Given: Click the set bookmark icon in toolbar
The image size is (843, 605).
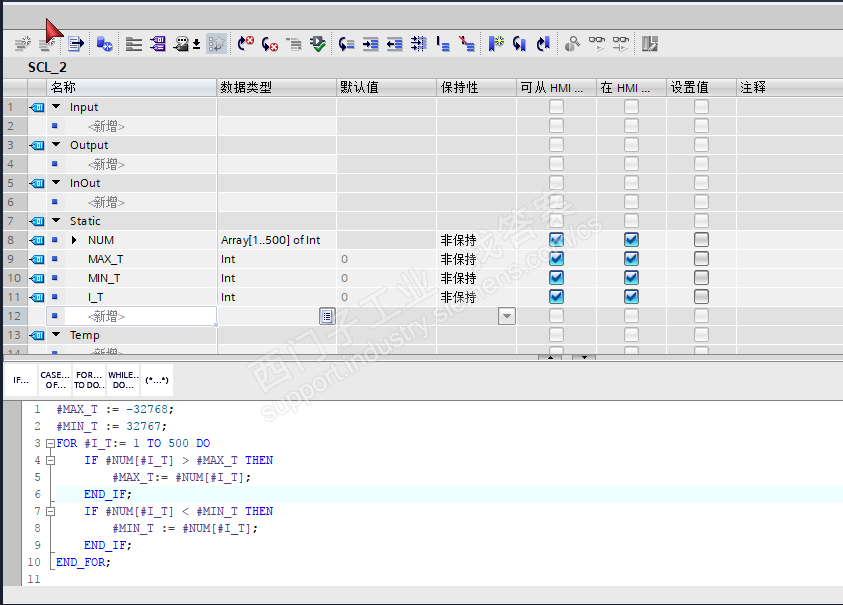Looking at the screenshot, I should coord(496,44).
